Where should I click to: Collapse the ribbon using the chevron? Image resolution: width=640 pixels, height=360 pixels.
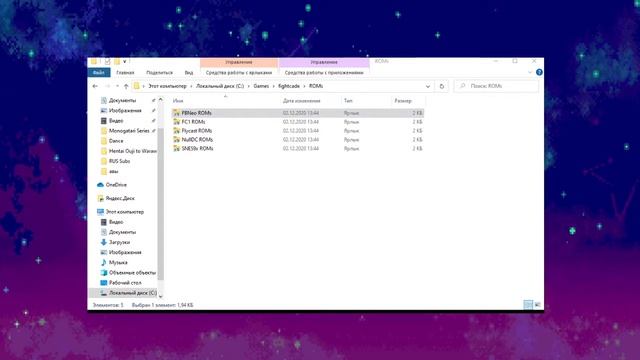click(530, 72)
